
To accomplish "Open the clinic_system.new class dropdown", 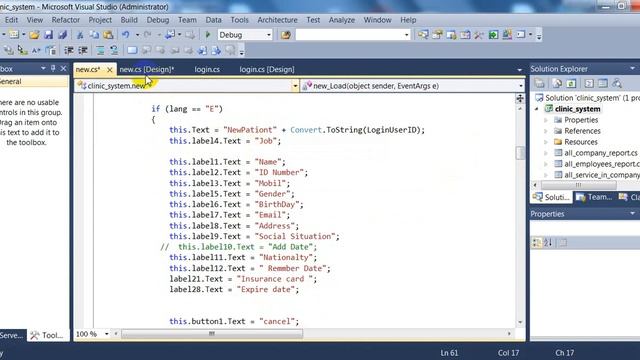I will 295,86.
